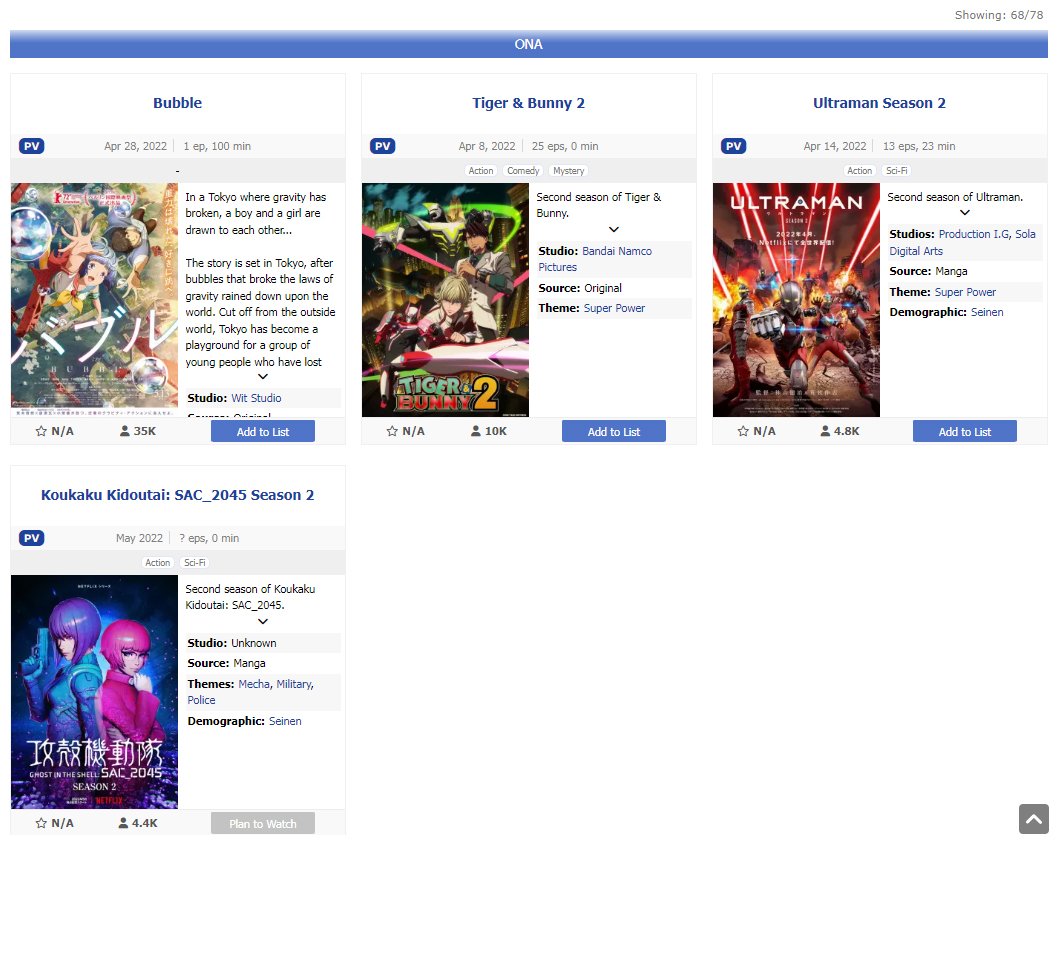Click the 4.8K members count on Ultraman
Screen dimensions: 1058x978
839,431
